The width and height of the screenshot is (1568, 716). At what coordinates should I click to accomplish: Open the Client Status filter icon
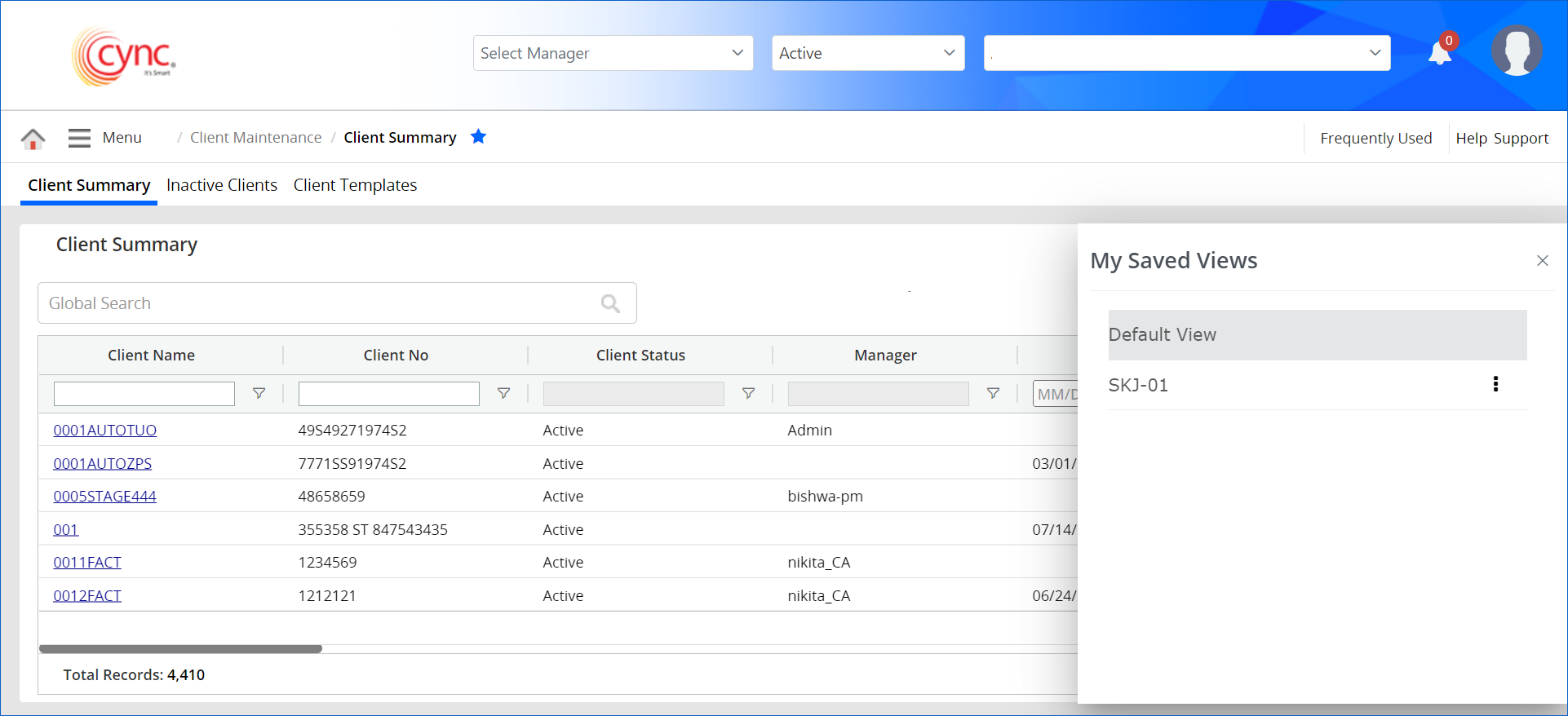tap(748, 394)
